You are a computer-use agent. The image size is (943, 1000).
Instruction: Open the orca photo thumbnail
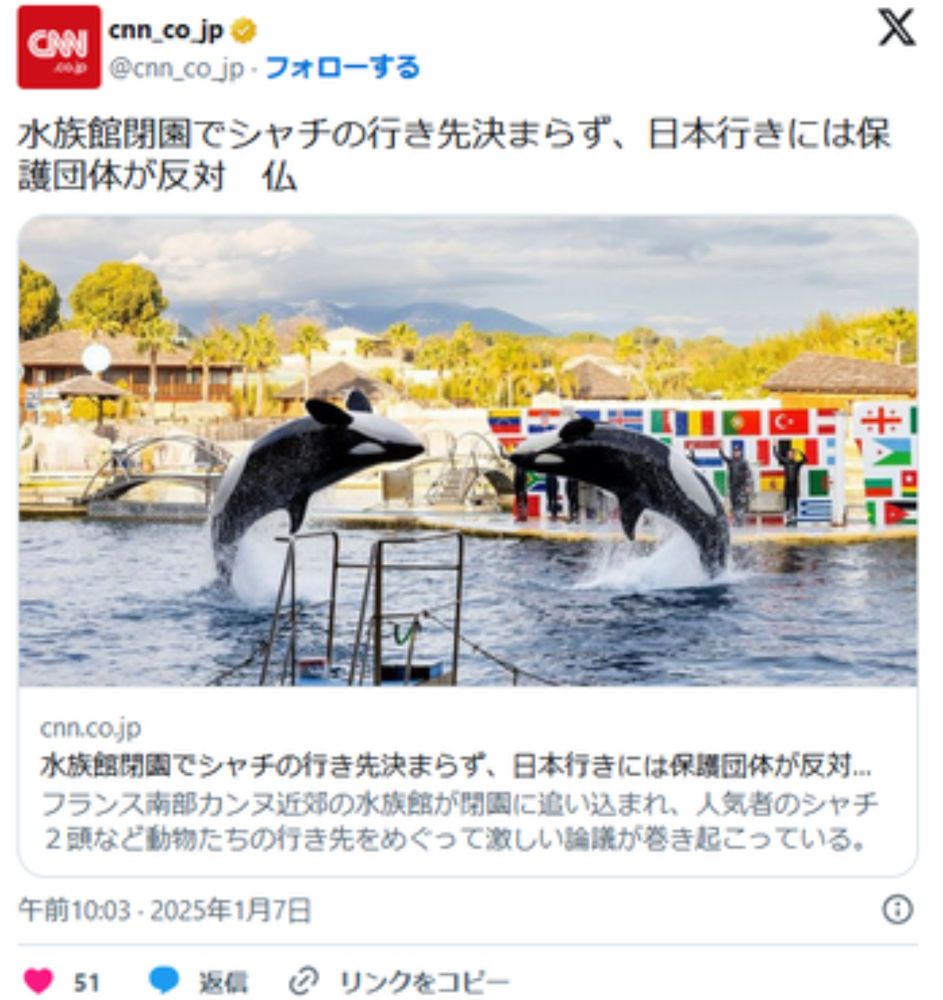coord(468,451)
